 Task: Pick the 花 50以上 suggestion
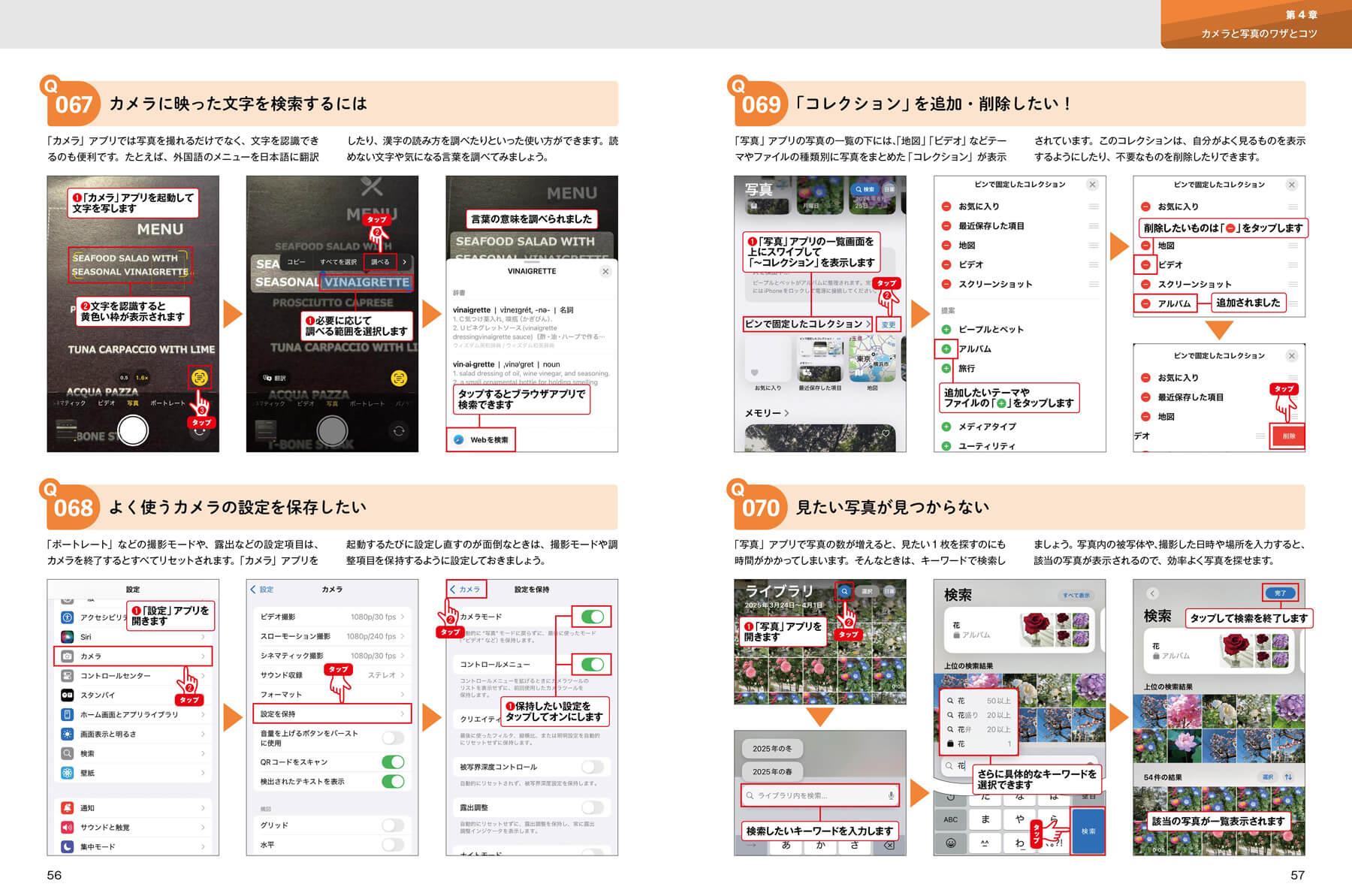tap(979, 701)
